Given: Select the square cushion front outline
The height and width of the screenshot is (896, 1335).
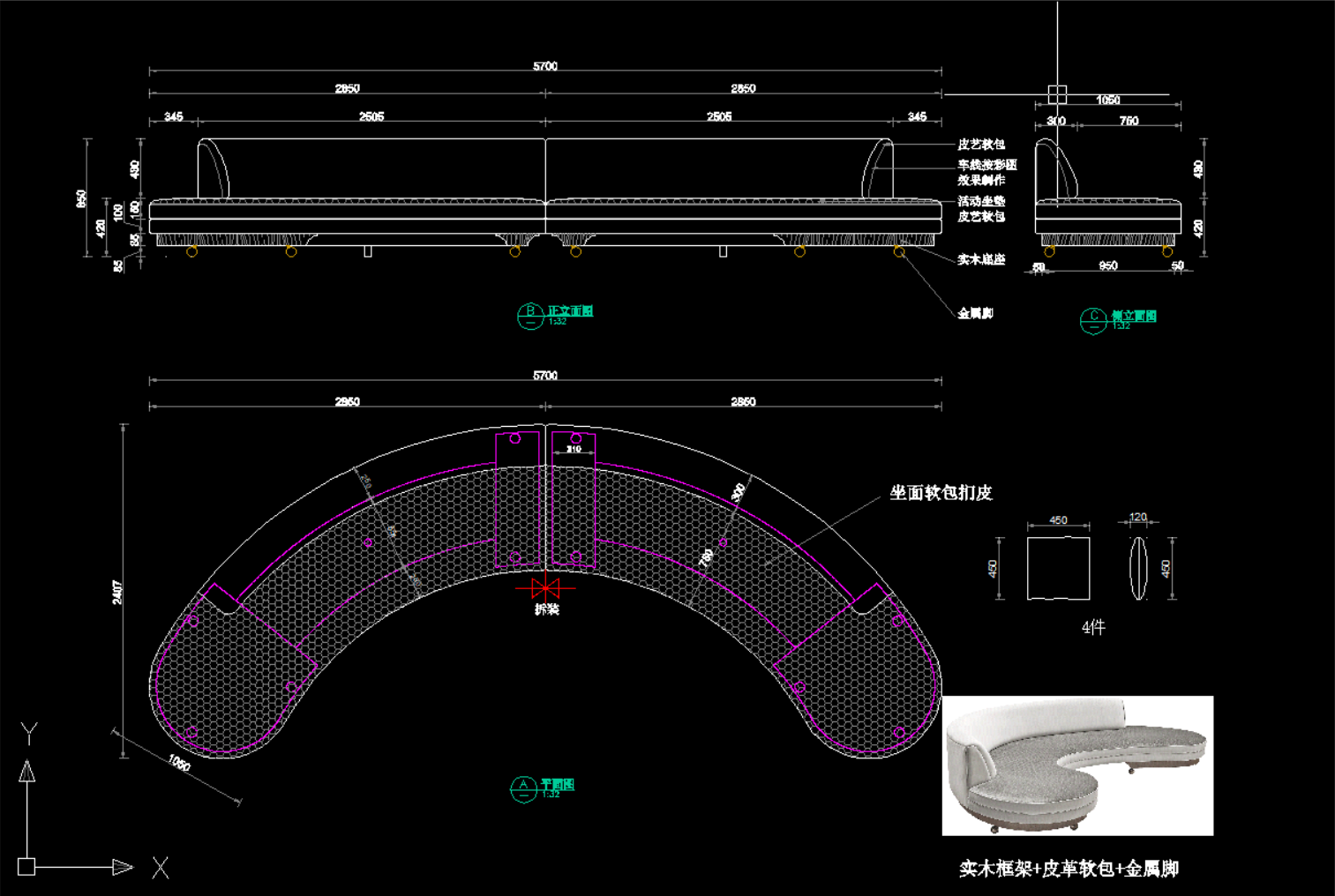Looking at the screenshot, I should point(1058,568).
